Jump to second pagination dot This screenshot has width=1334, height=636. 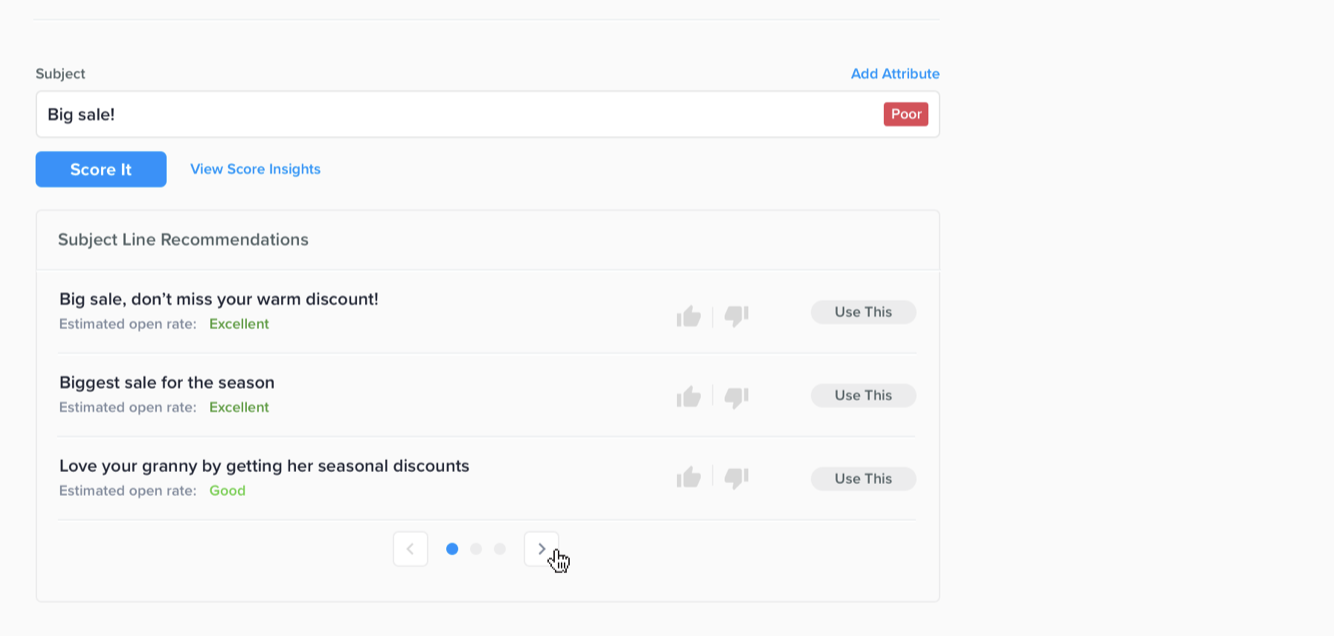(x=476, y=549)
